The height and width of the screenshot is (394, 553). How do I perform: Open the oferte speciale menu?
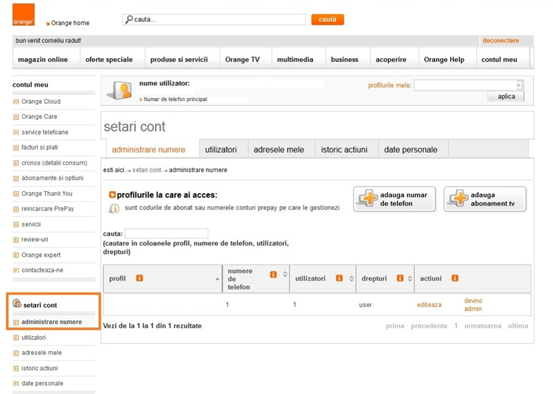pyautogui.click(x=109, y=60)
